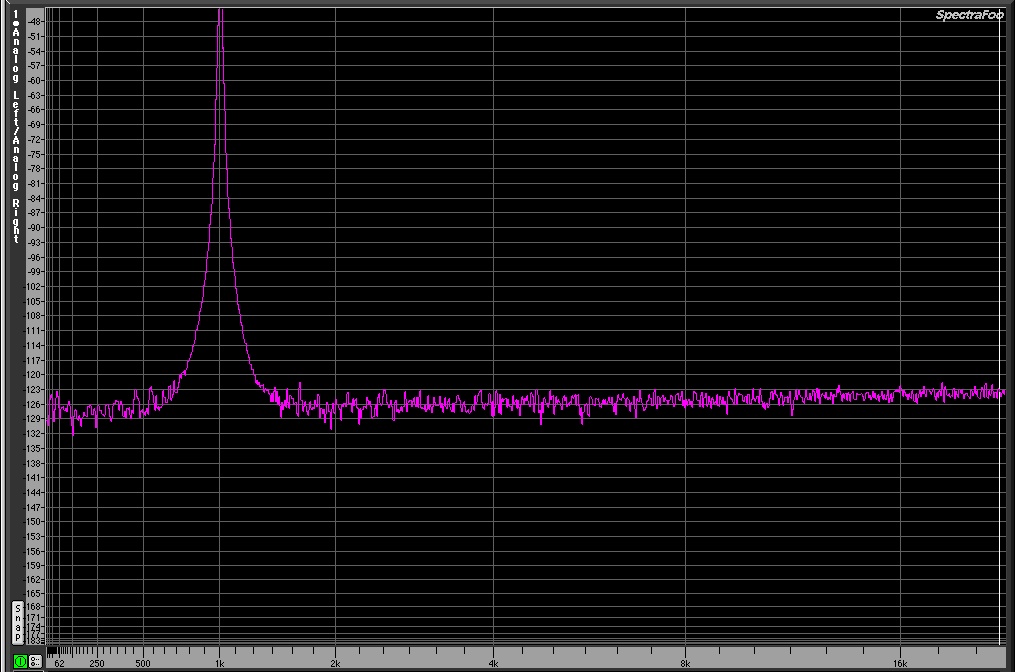The image size is (1016, 672).
Task: Click the 250 frequency axis label
Action: (x=97, y=664)
